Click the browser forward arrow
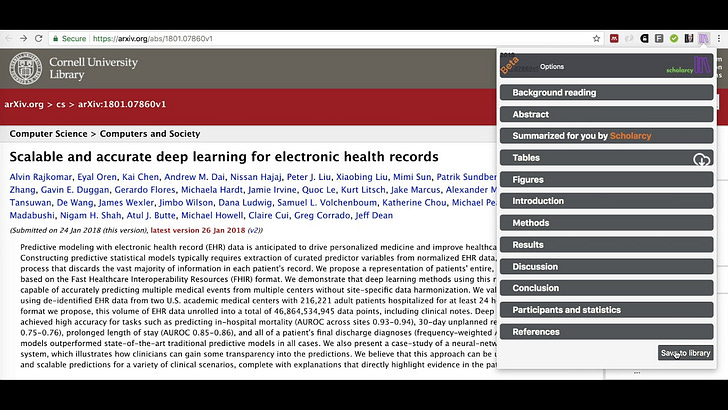This screenshot has height=410, width=728. [24, 39]
